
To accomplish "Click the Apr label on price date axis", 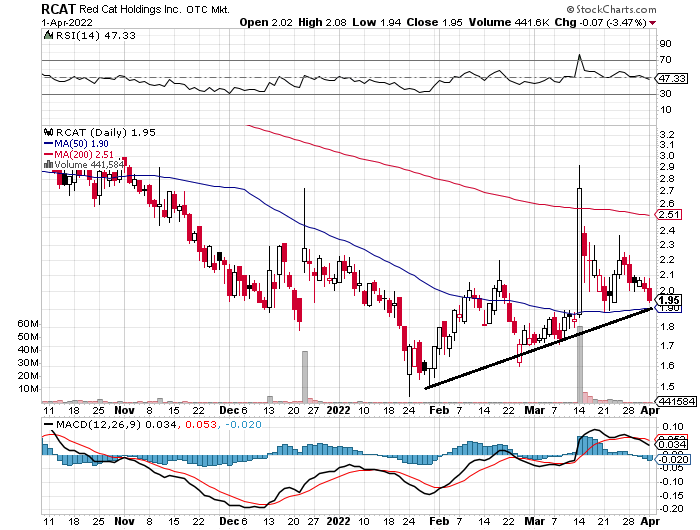I will point(650,410).
